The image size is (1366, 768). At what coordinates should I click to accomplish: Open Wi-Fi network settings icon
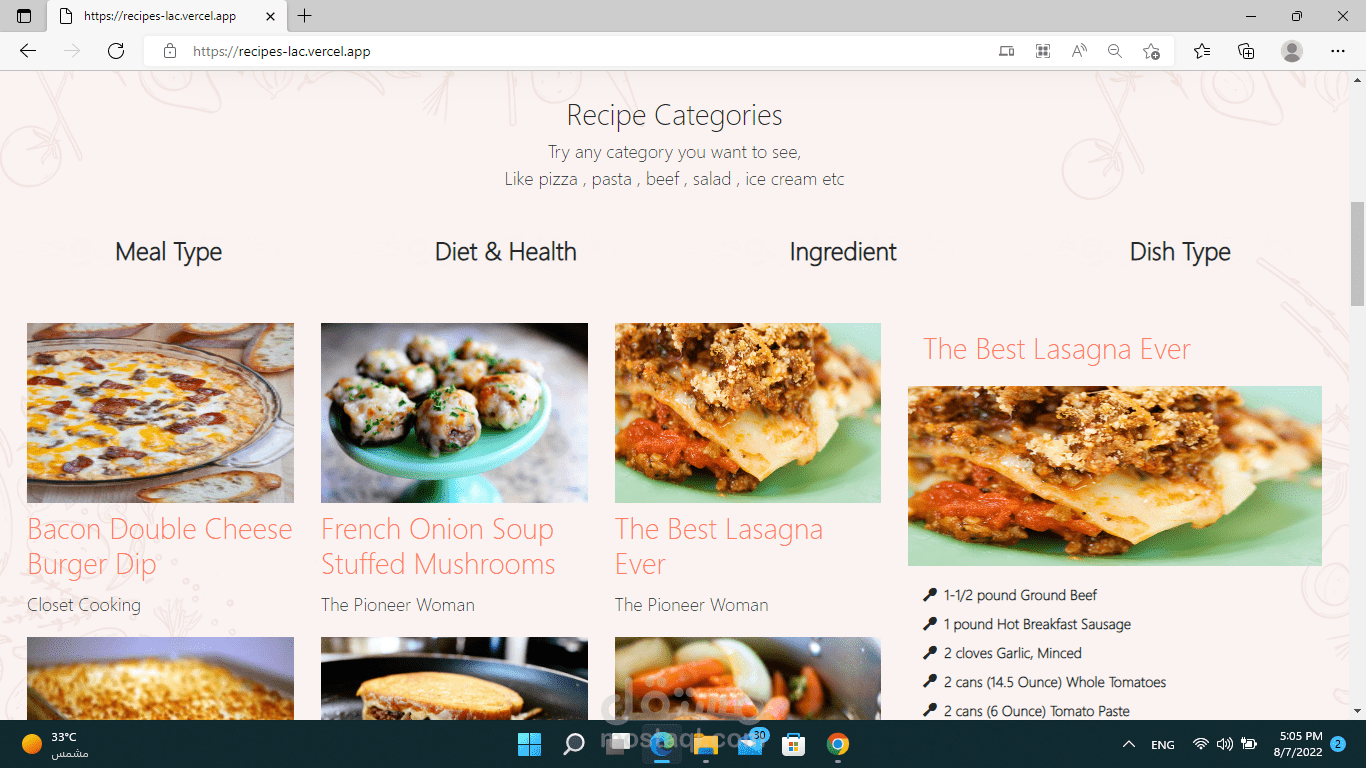click(1201, 744)
